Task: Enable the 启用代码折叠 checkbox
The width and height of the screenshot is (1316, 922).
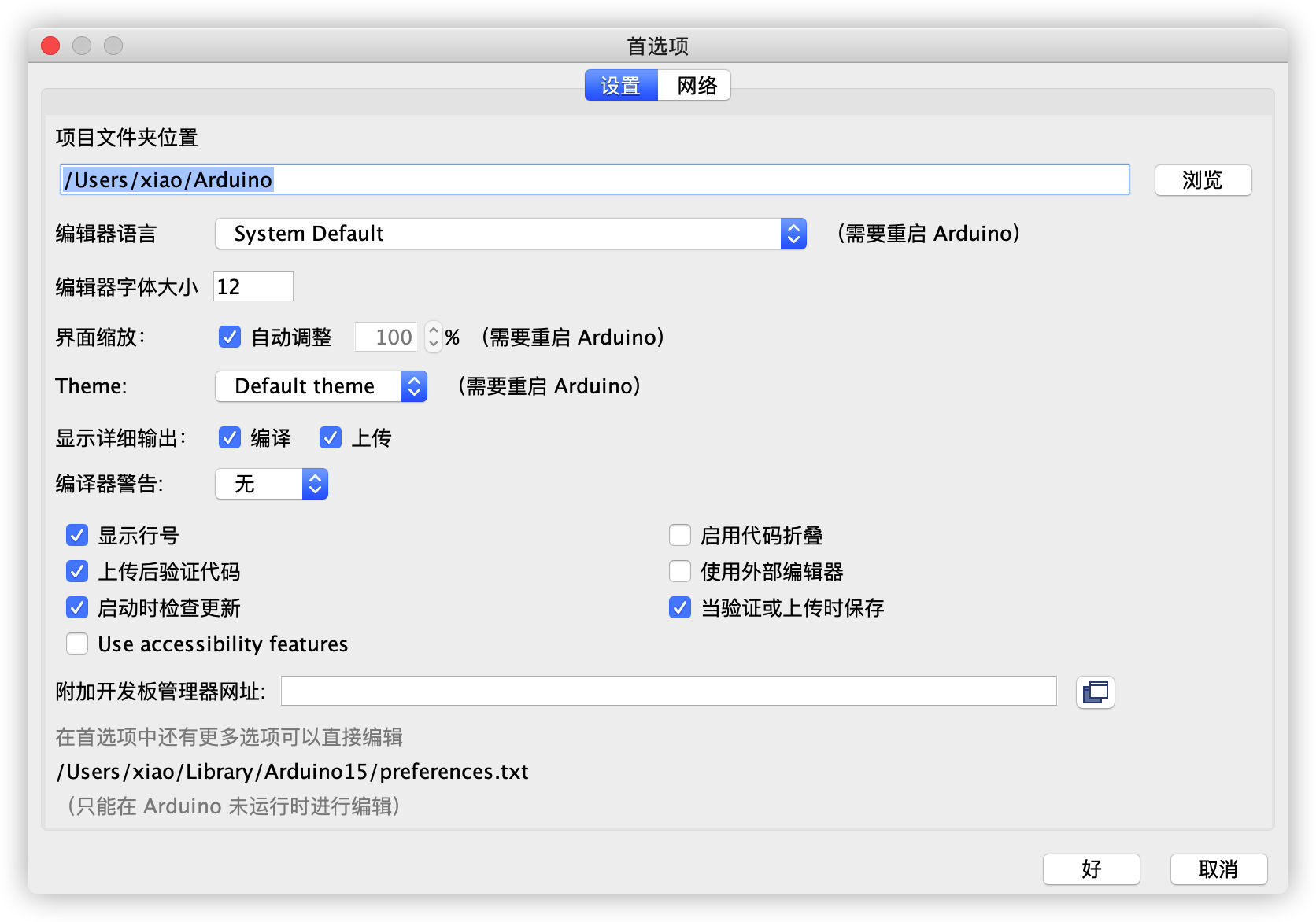Action: (x=680, y=536)
